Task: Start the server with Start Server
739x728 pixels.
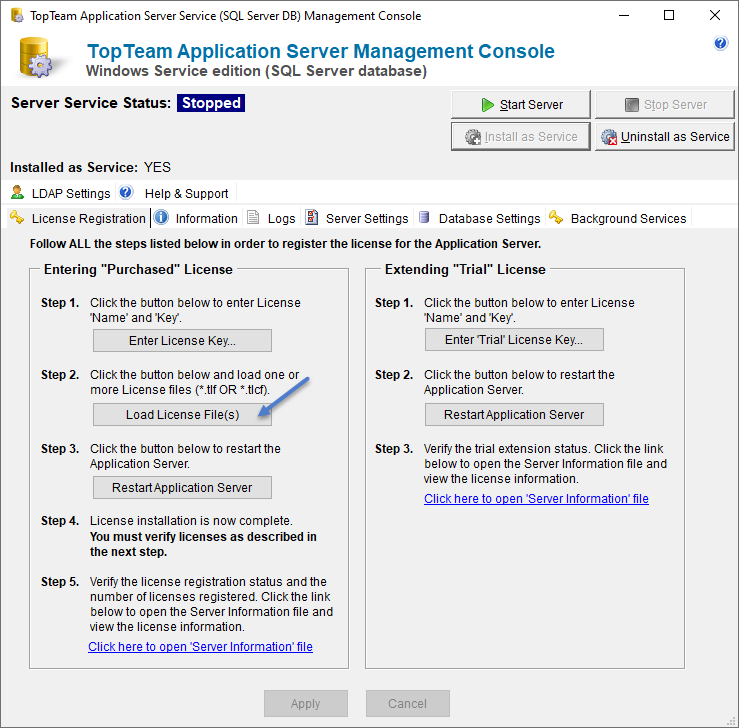Action: (520, 105)
